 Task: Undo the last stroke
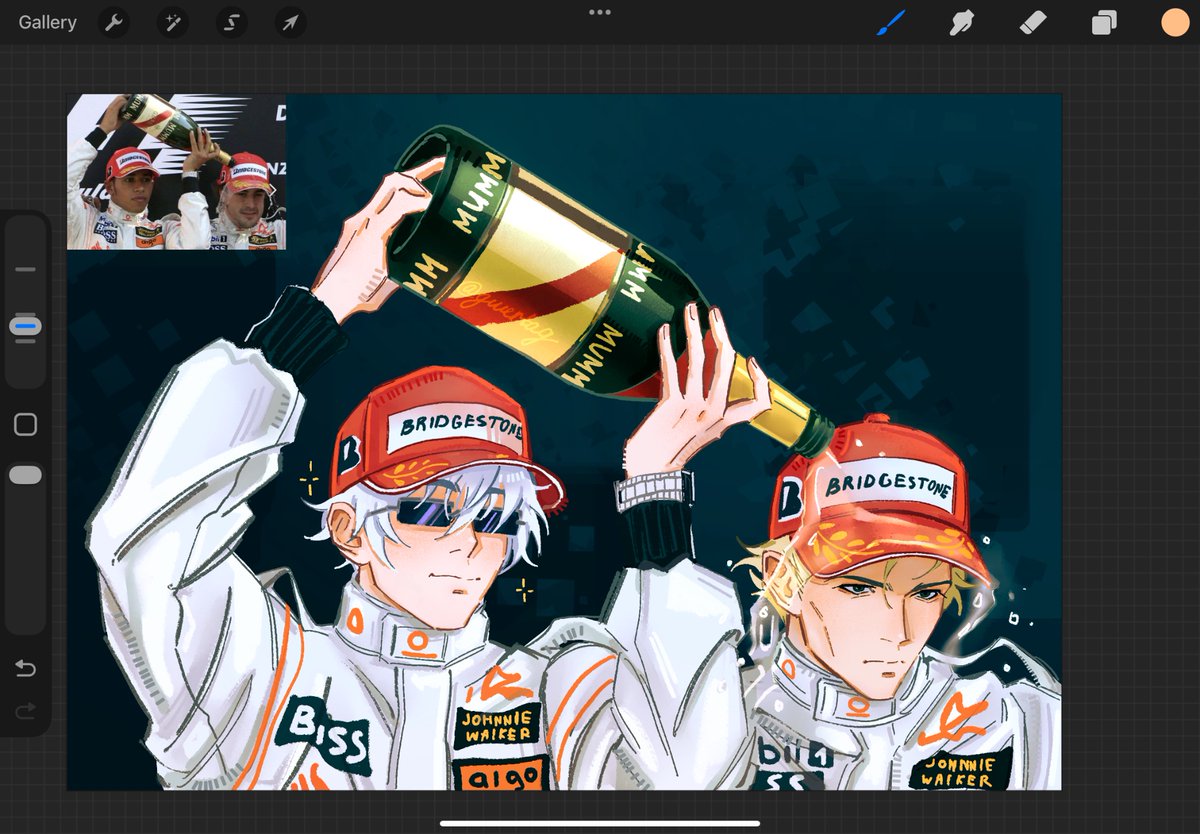[x=25, y=668]
